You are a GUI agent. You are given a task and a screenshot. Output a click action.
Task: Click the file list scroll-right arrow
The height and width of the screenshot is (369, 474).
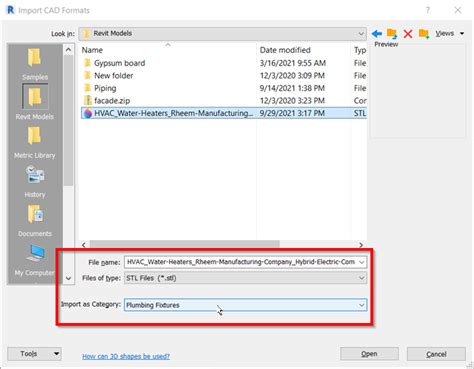coord(361,245)
